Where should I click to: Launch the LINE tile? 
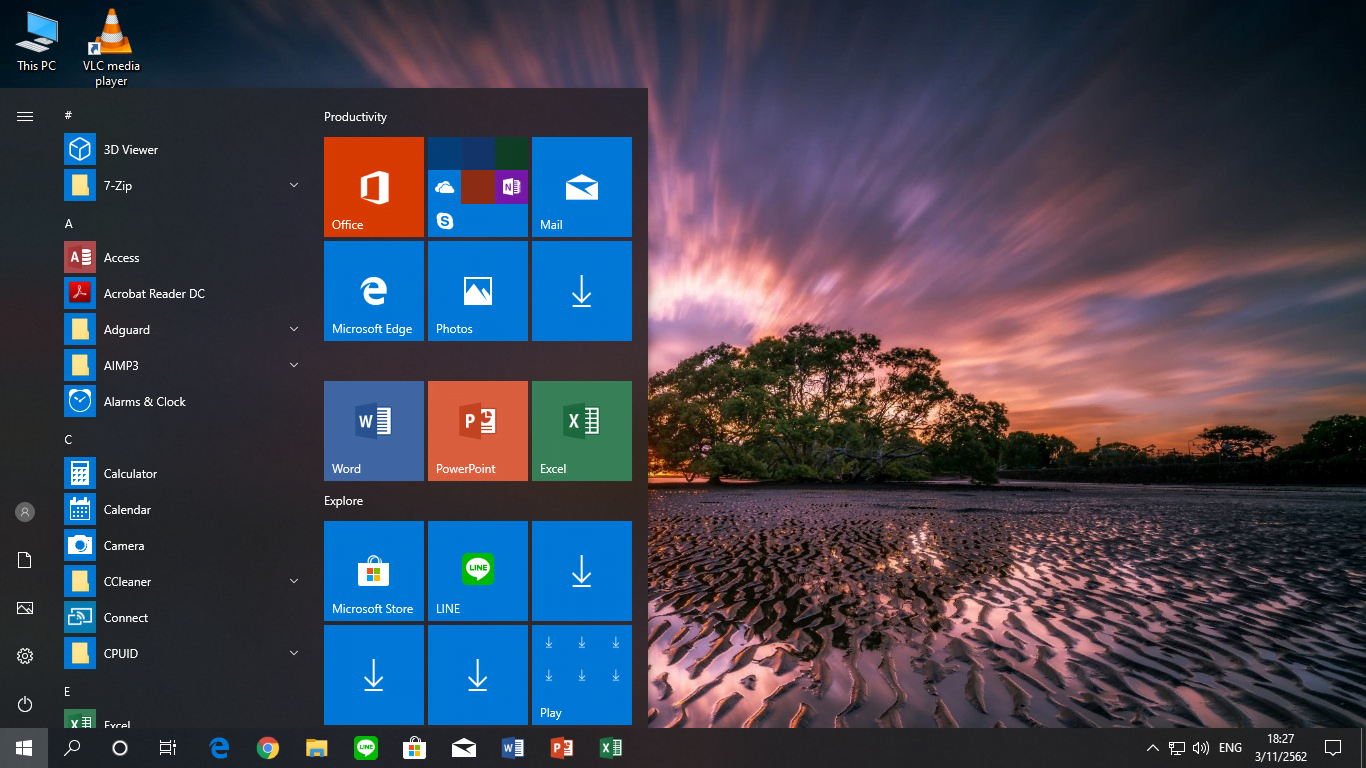478,571
